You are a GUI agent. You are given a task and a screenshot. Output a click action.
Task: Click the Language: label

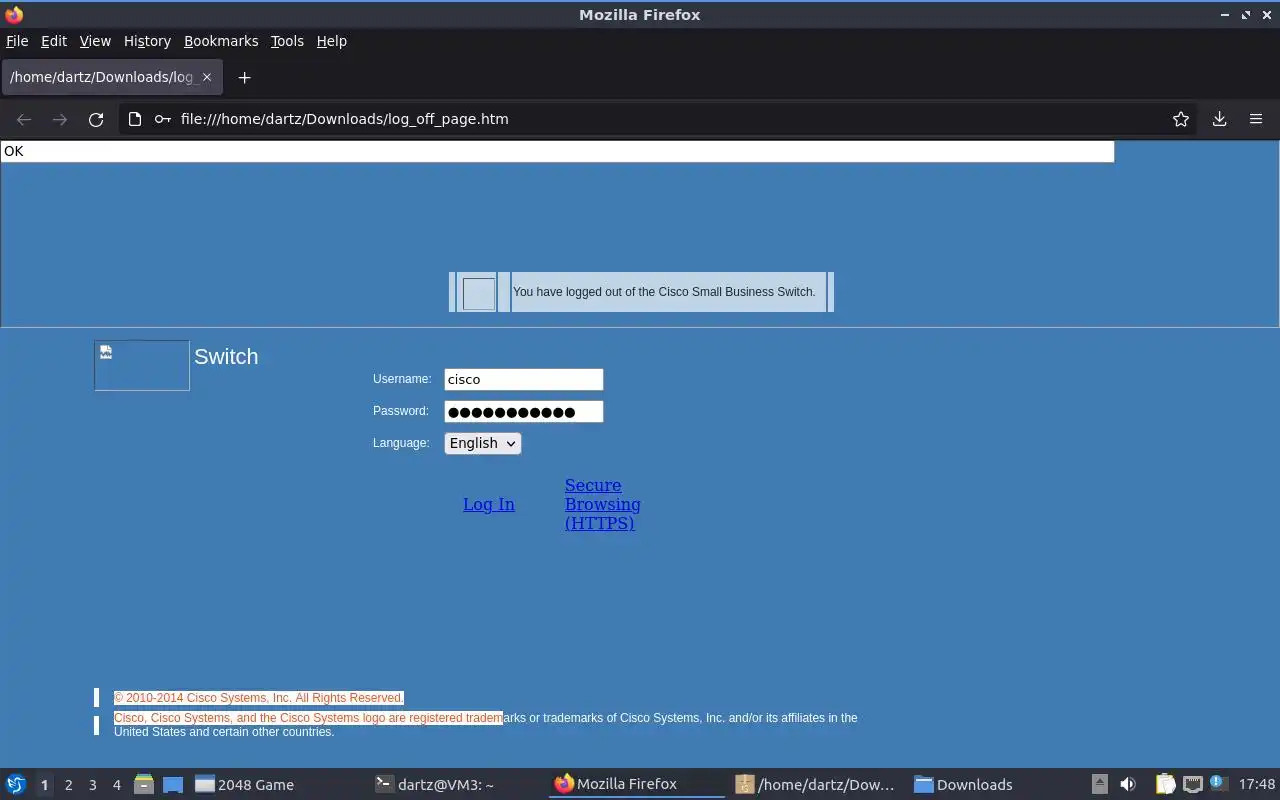pos(401,443)
